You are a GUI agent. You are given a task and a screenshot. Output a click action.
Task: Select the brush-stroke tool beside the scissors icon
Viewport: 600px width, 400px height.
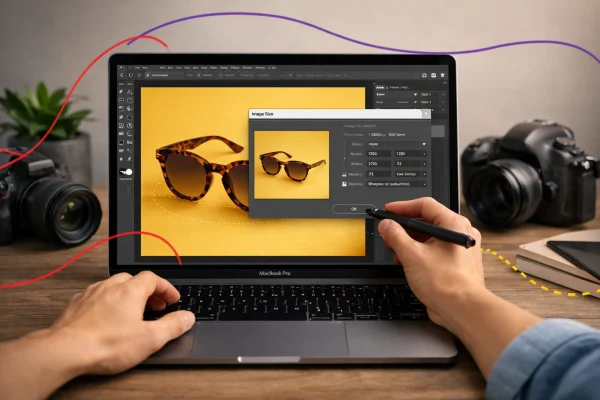click(121, 92)
